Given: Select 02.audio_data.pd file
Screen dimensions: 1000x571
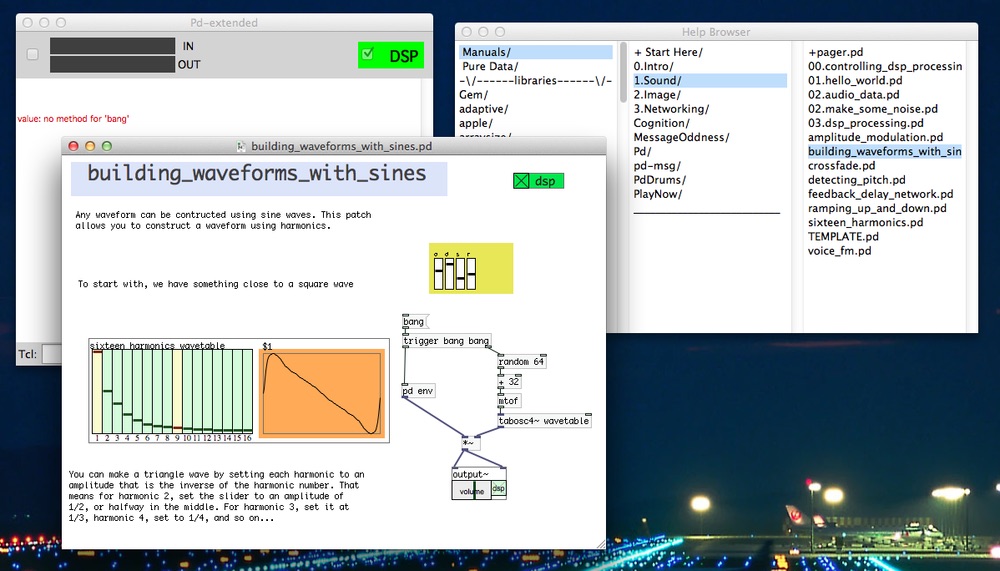Looking at the screenshot, I should [x=853, y=94].
